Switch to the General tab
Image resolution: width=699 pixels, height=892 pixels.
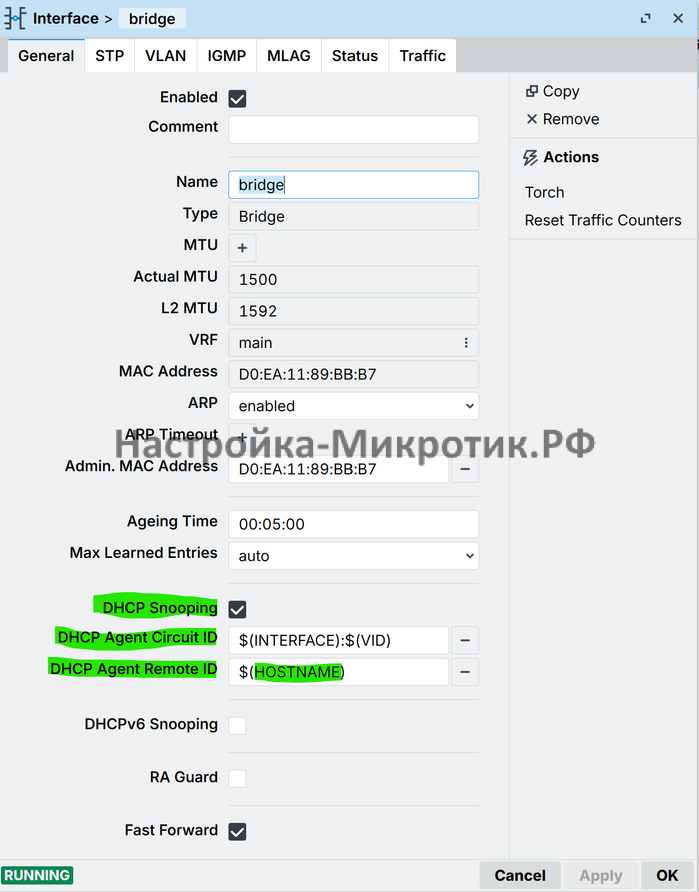tap(46, 56)
